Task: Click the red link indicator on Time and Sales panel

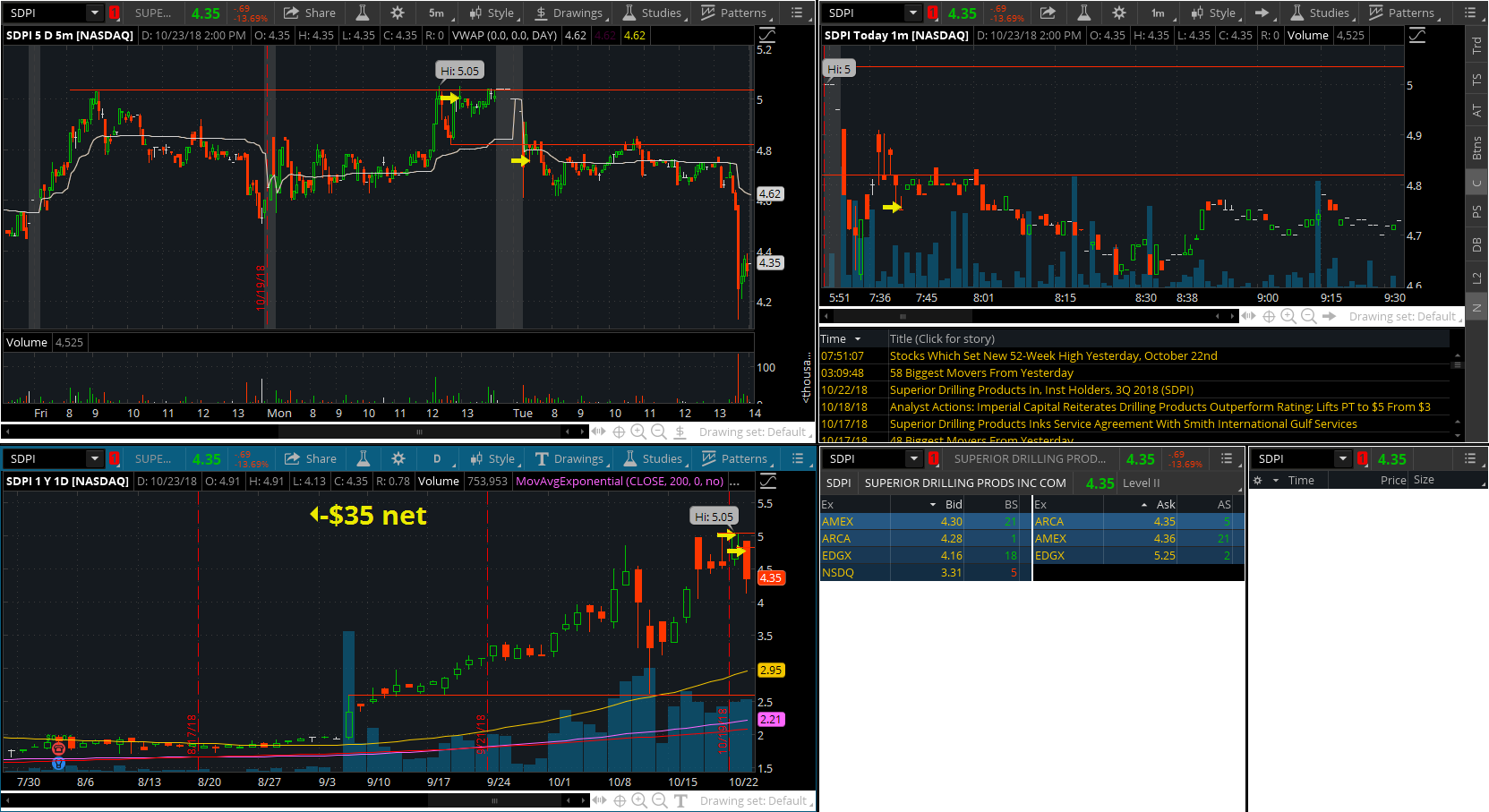Action: pos(1363,458)
